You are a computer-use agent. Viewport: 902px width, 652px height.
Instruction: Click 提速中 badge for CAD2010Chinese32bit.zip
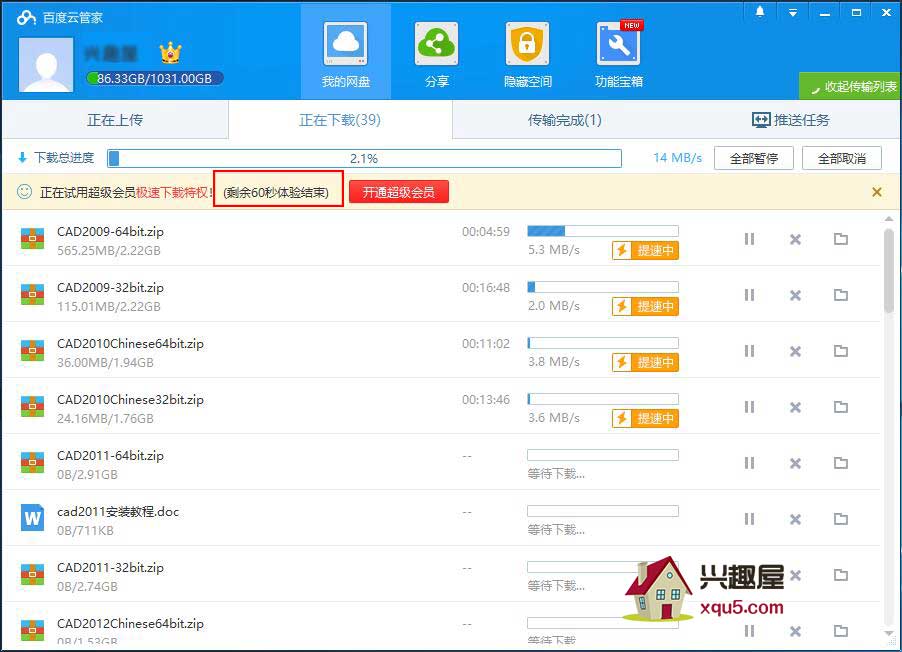(645, 418)
